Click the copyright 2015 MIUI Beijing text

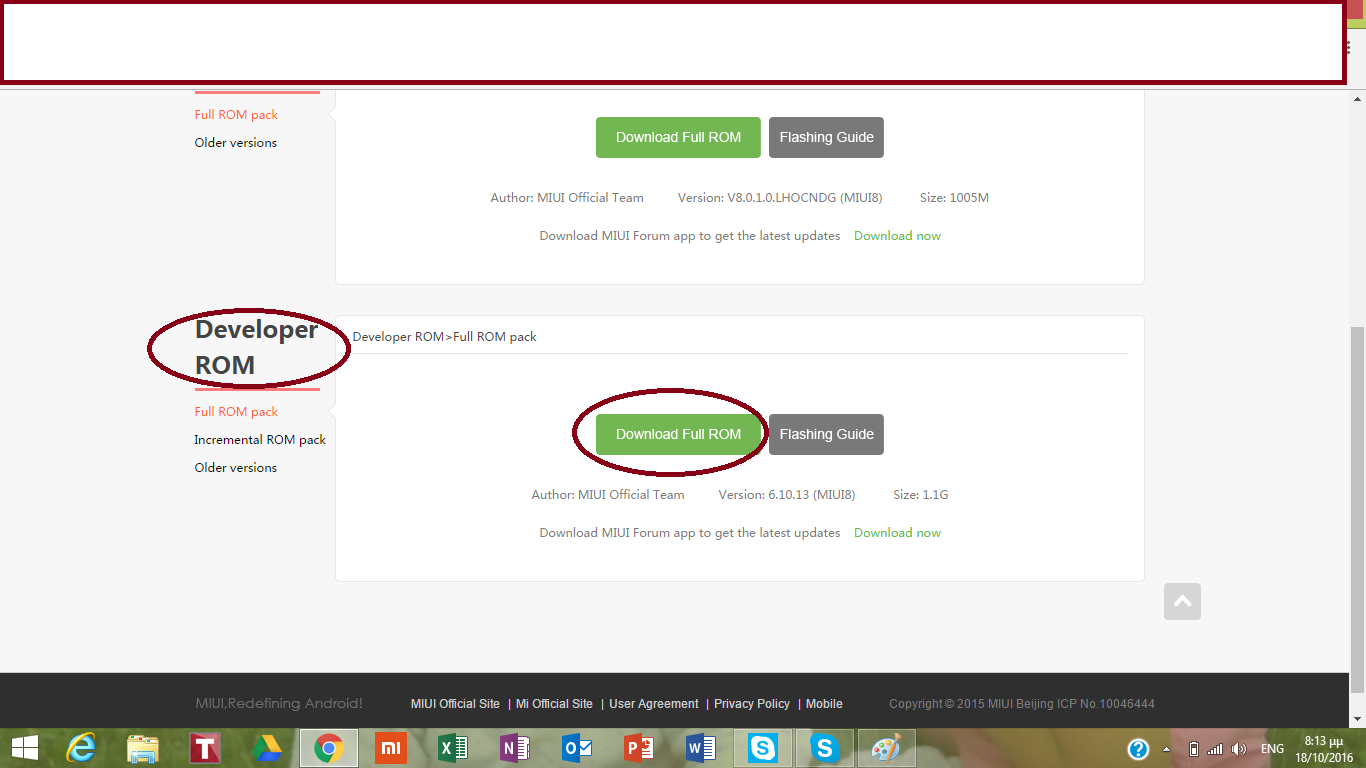coord(1022,704)
